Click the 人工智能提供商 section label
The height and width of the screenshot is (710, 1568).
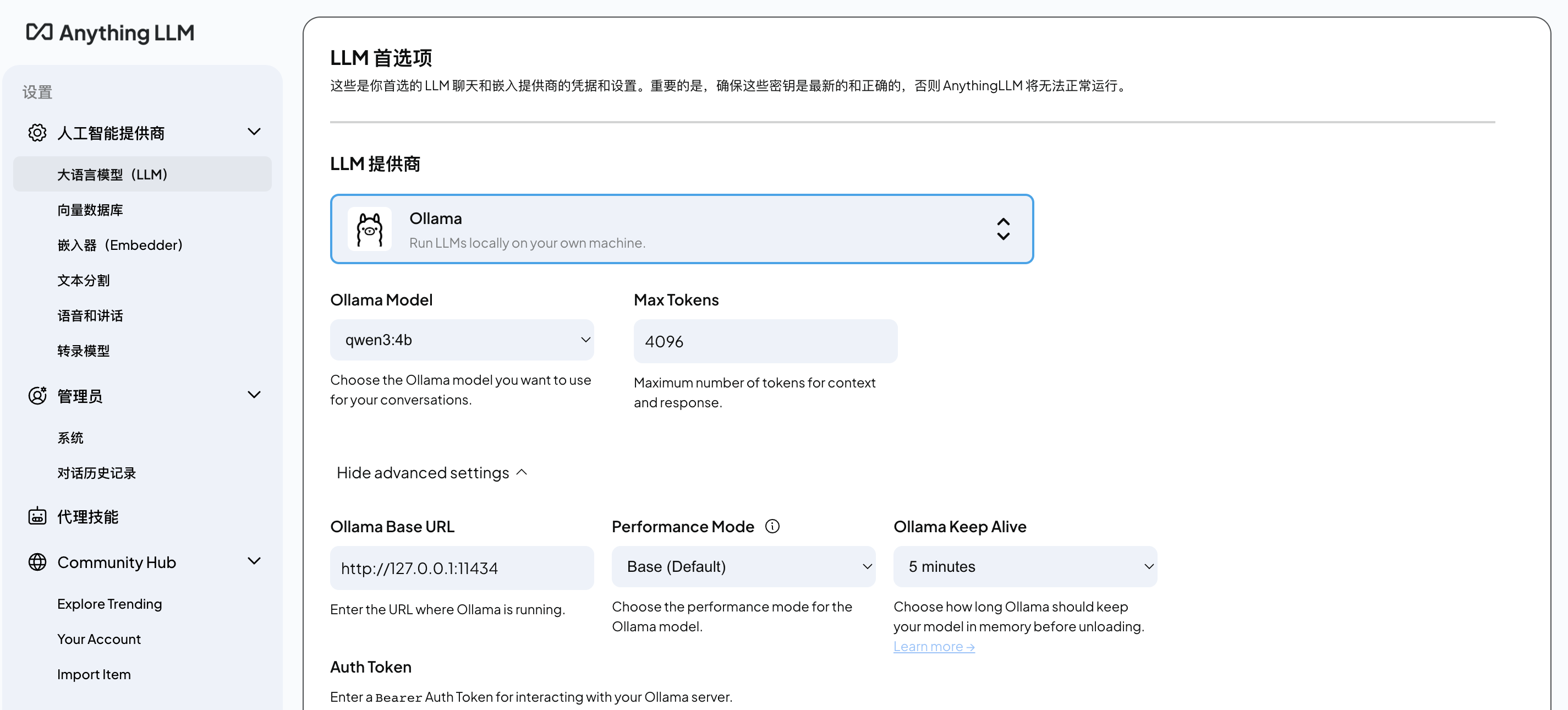[x=111, y=133]
